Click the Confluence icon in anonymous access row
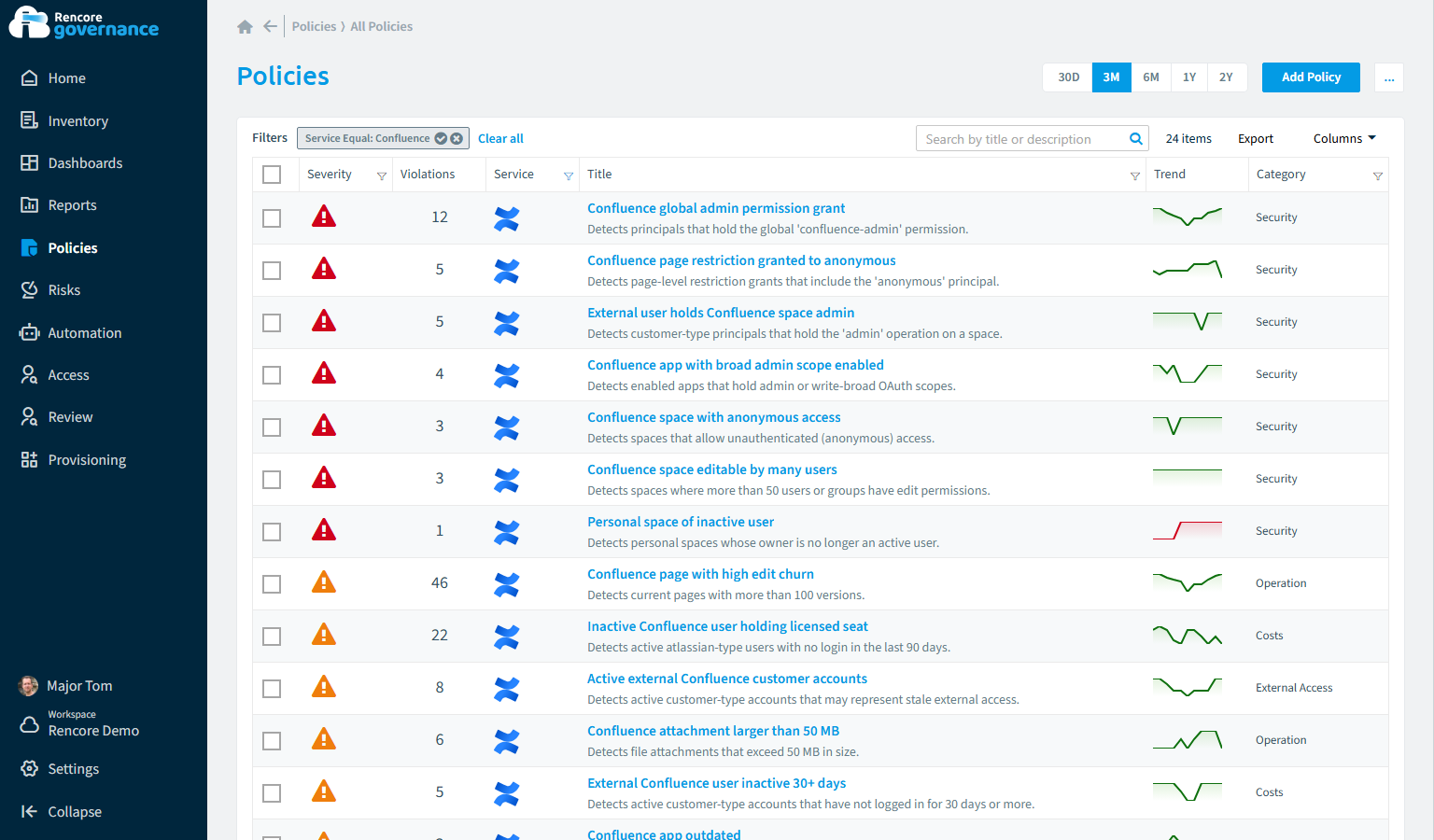This screenshot has width=1434, height=840. point(506,428)
